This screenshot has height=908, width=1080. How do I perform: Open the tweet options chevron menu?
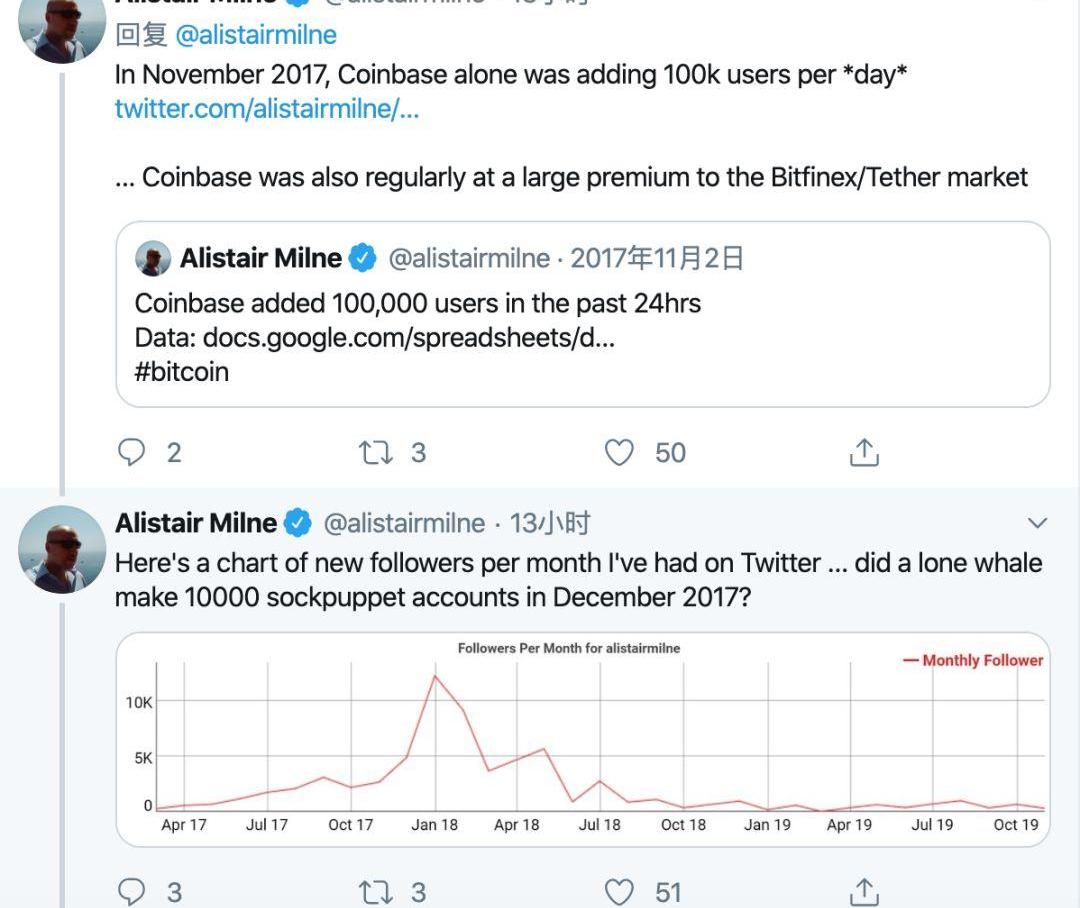[x=1038, y=523]
